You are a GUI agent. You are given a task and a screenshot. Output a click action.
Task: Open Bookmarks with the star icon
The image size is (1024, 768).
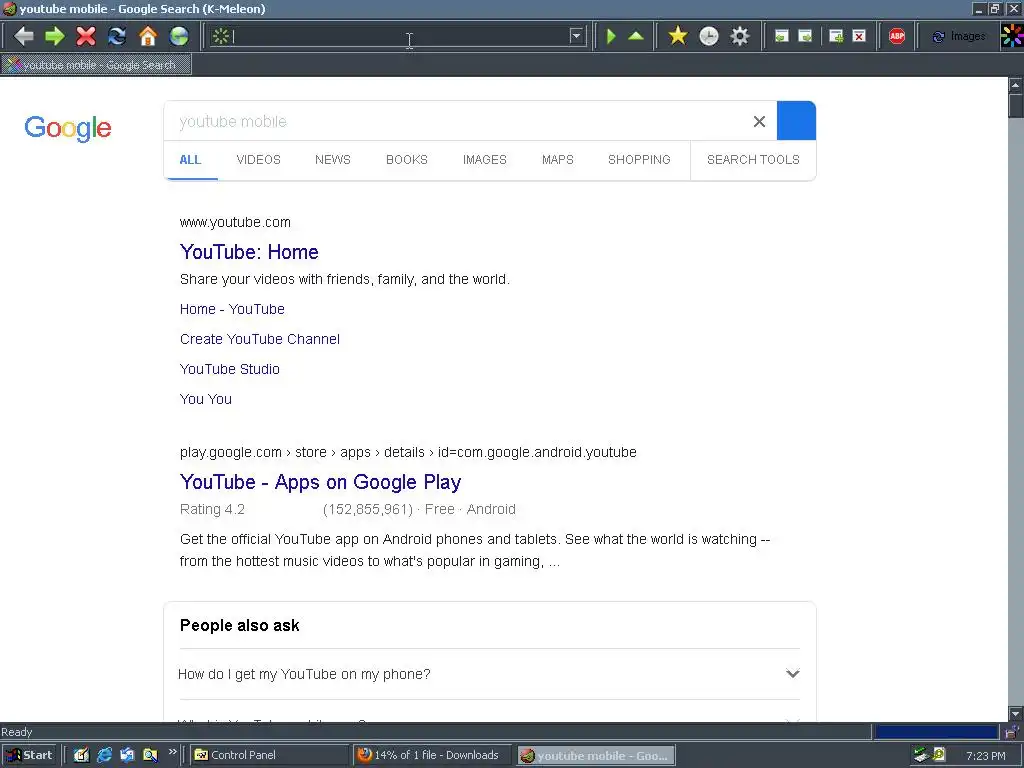pyautogui.click(x=678, y=36)
